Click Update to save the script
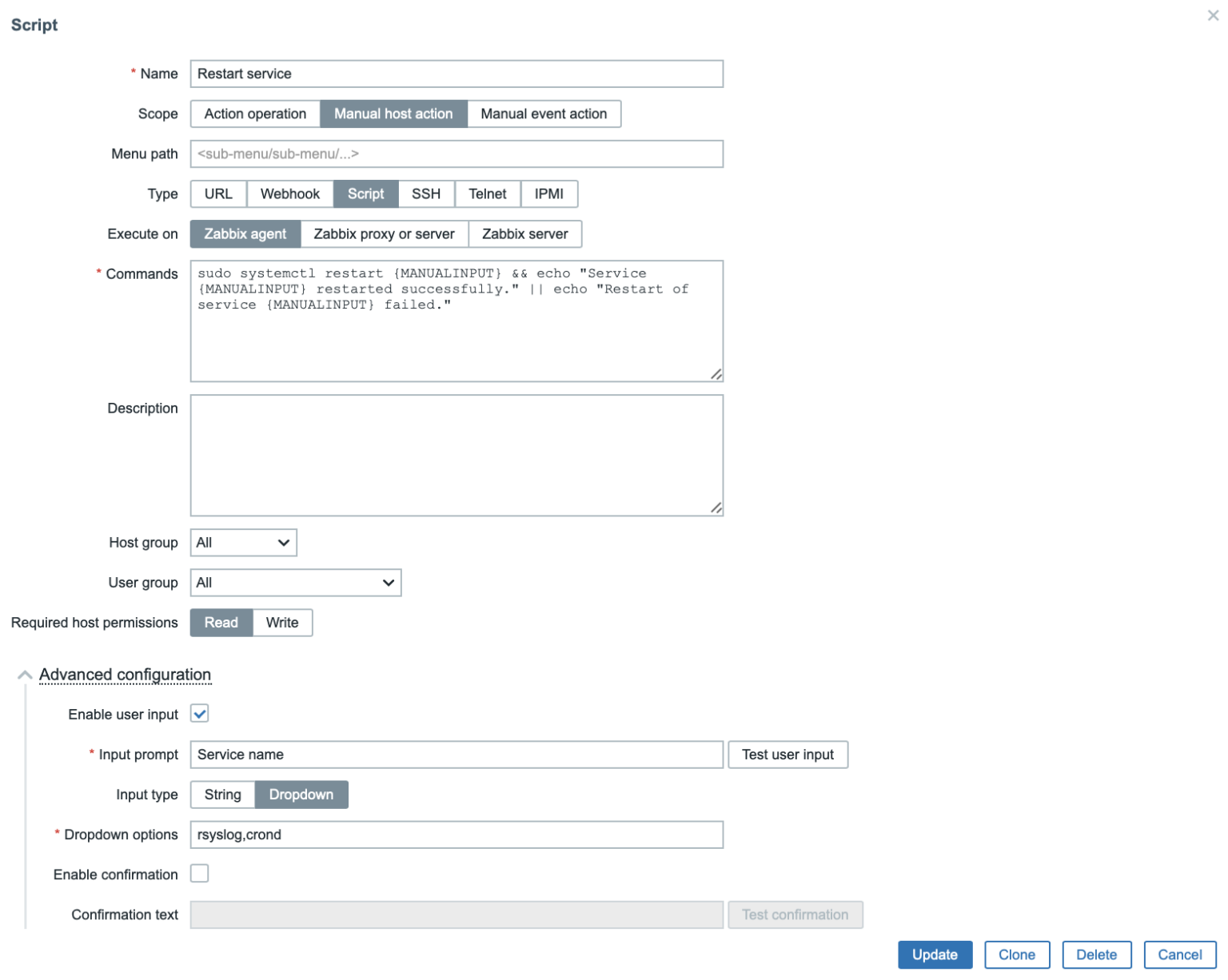 coord(934,954)
